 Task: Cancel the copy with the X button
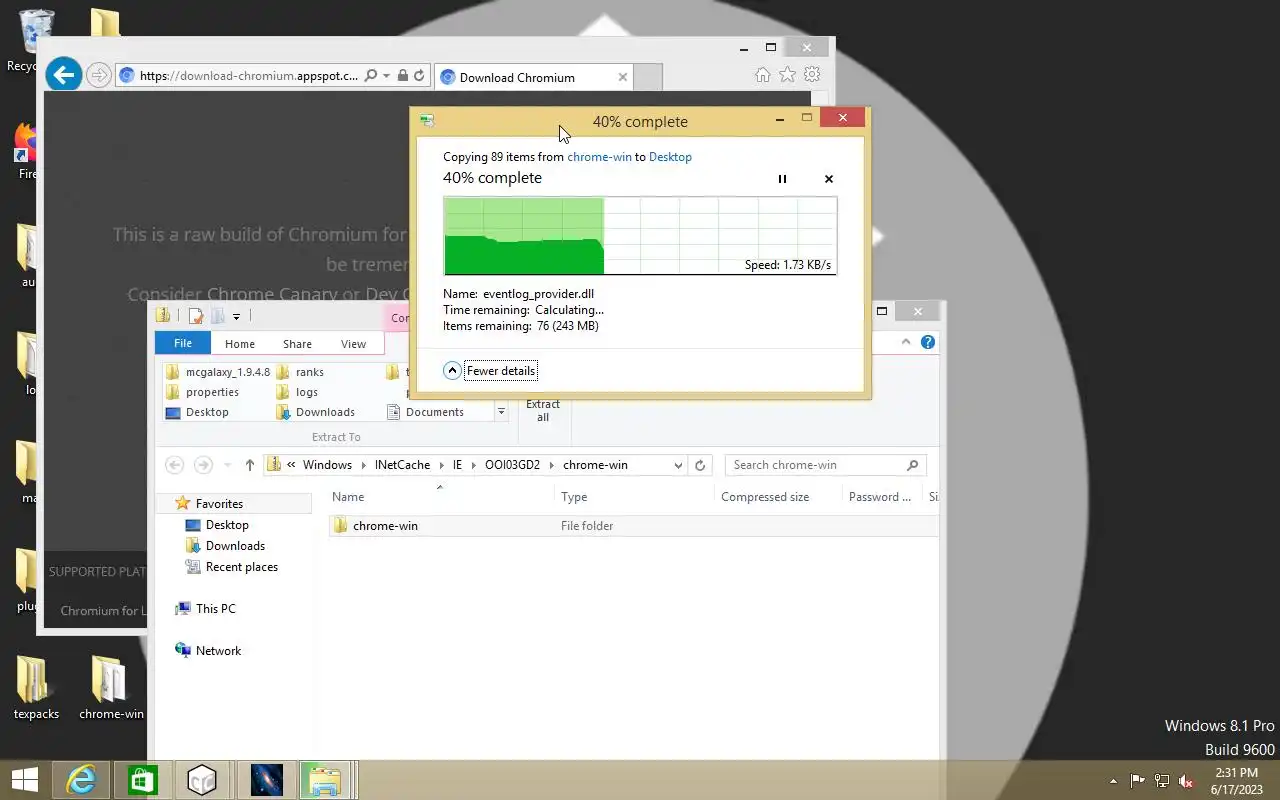(x=828, y=179)
